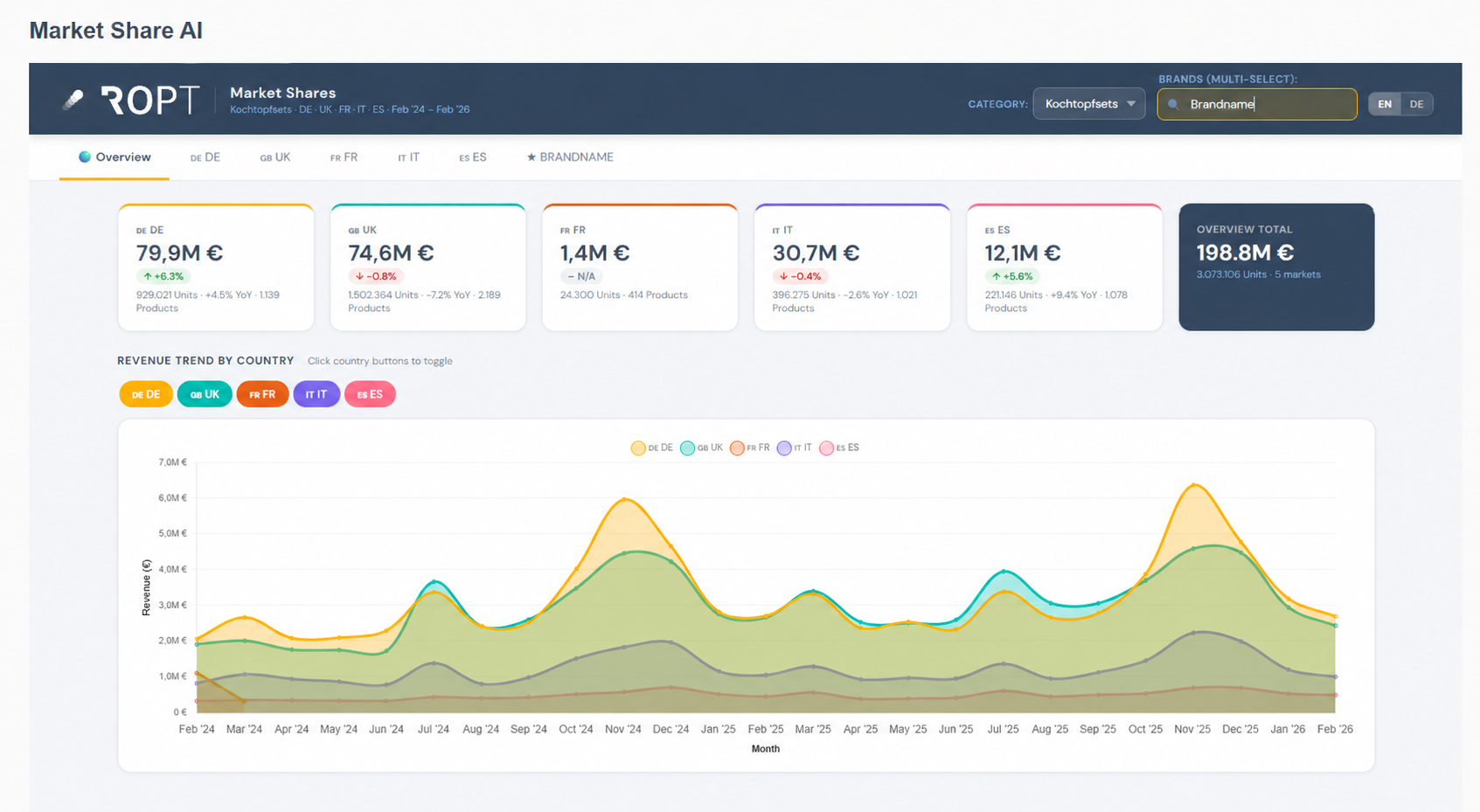Open the Overview Total summary card
Image resolution: width=1480 pixels, height=812 pixels.
1276,267
